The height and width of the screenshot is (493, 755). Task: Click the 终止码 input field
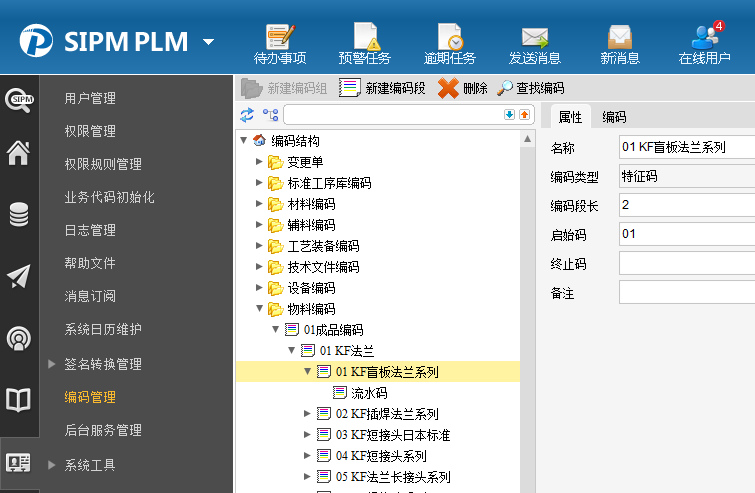[x=686, y=264]
